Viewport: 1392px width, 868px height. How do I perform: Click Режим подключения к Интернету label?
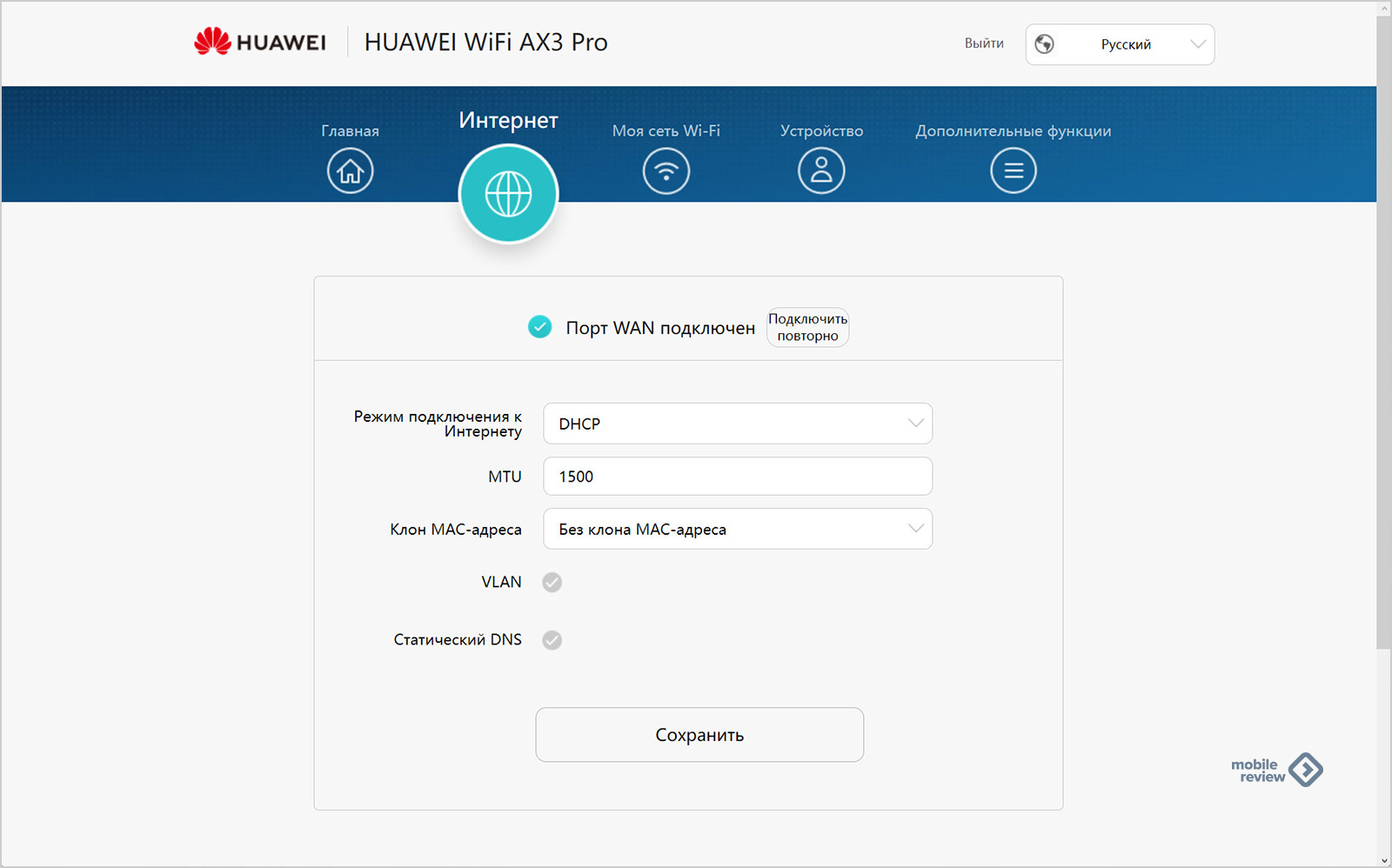click(x=438, y=424)
